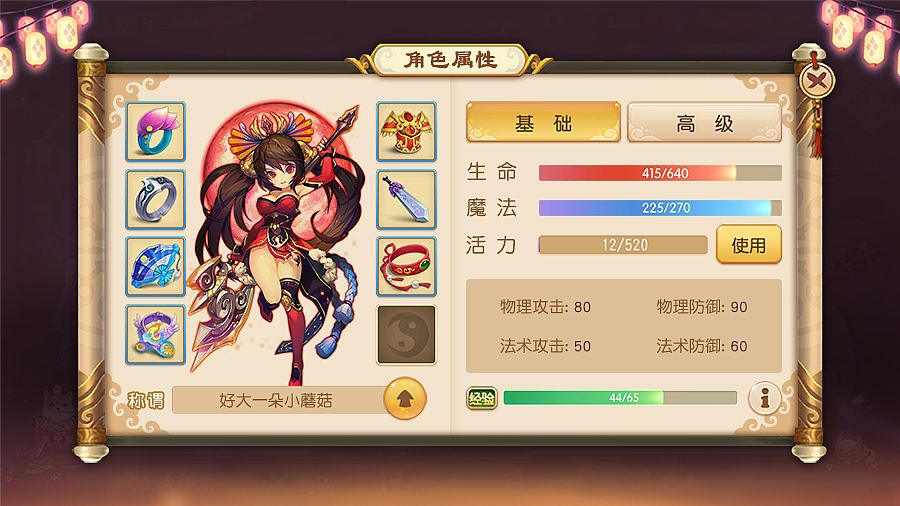Switch to the 高级 tab

[x=705, y=122]
